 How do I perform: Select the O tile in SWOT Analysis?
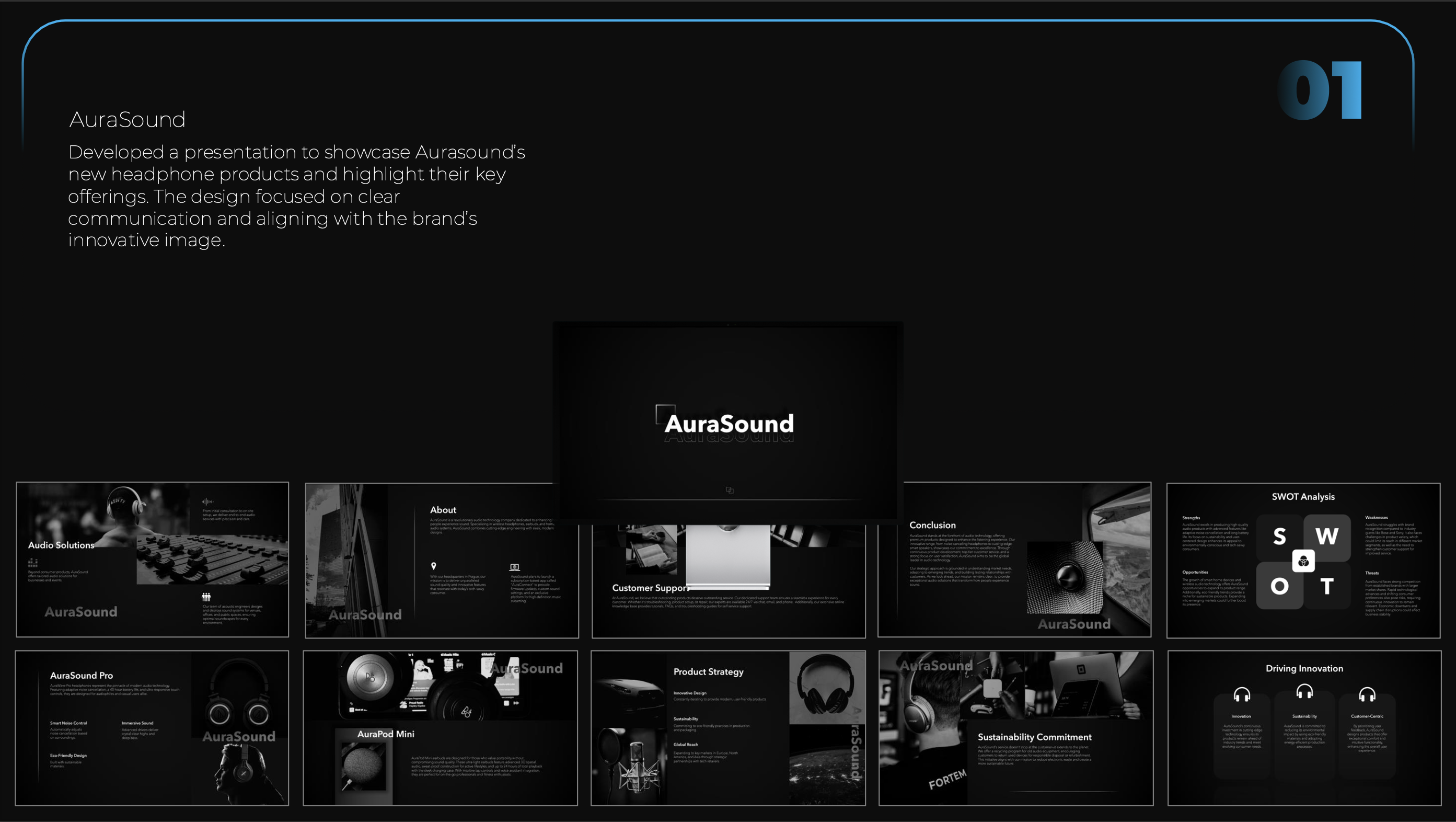tap(1279, 586)
